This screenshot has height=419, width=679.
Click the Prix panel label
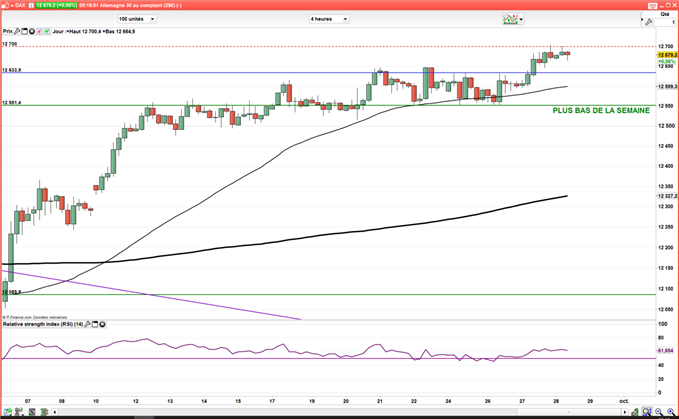7,31
